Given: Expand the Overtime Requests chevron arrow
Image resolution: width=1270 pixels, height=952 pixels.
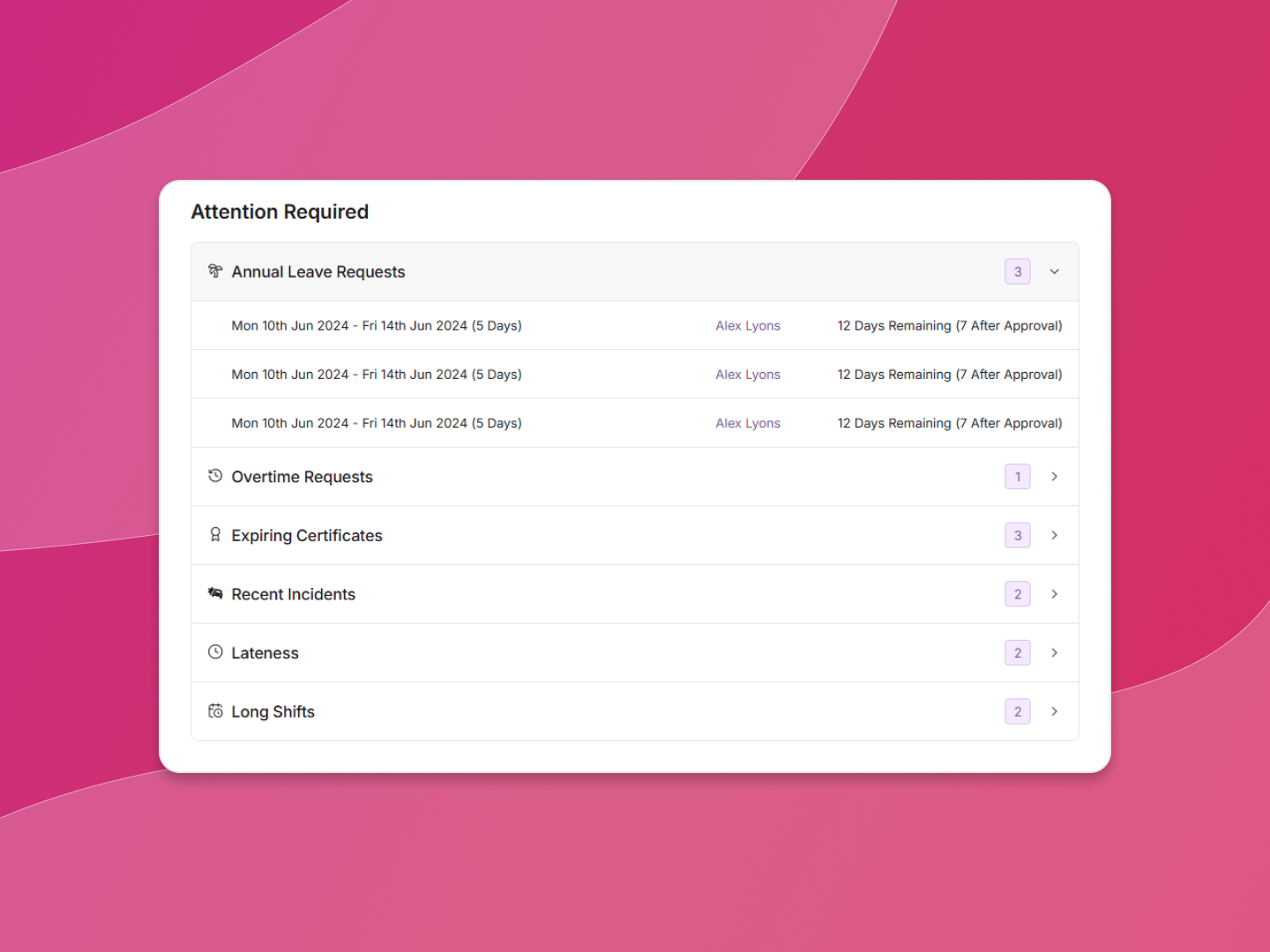Looking at the screenshot, I should (1054, 477).
